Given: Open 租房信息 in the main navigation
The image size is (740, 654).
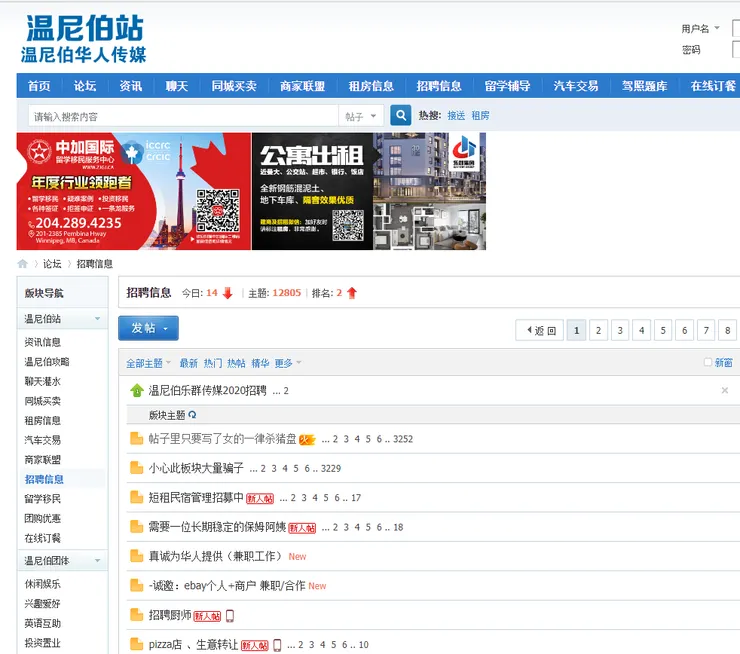Looking at the screenshot, I should point(371,86).
